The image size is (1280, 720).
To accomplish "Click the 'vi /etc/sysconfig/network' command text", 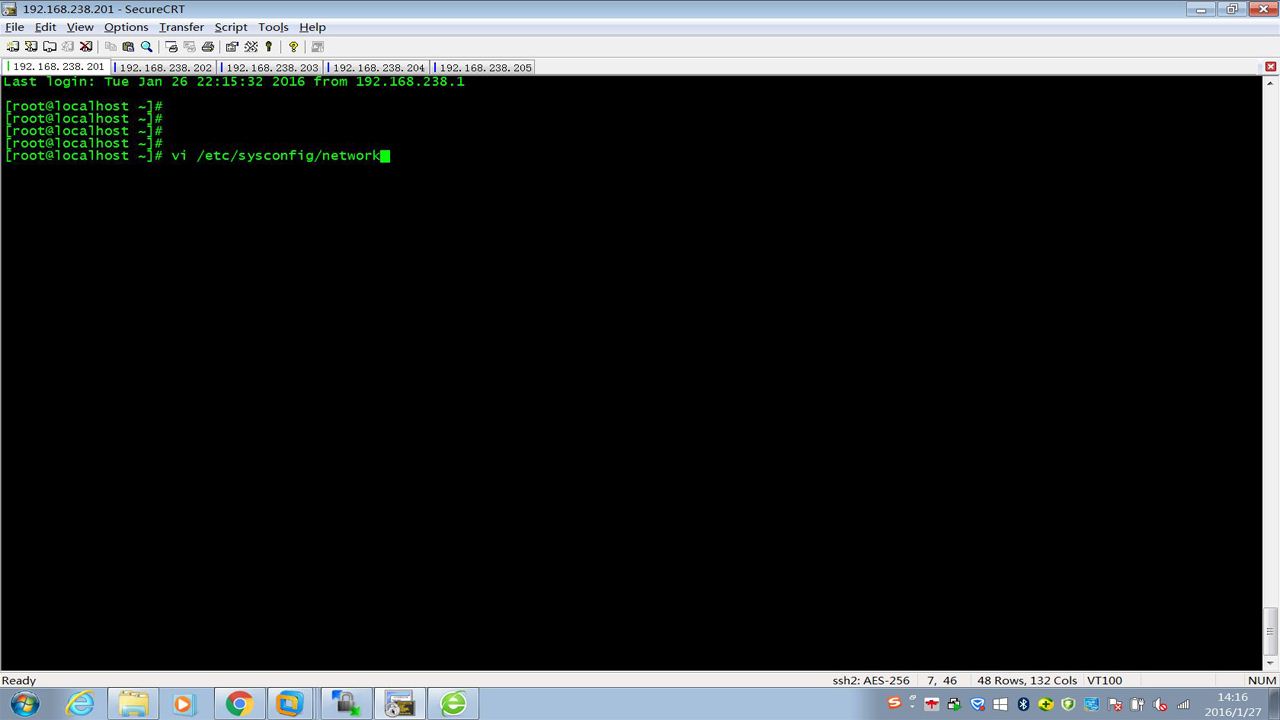I will tap(276, 156).
